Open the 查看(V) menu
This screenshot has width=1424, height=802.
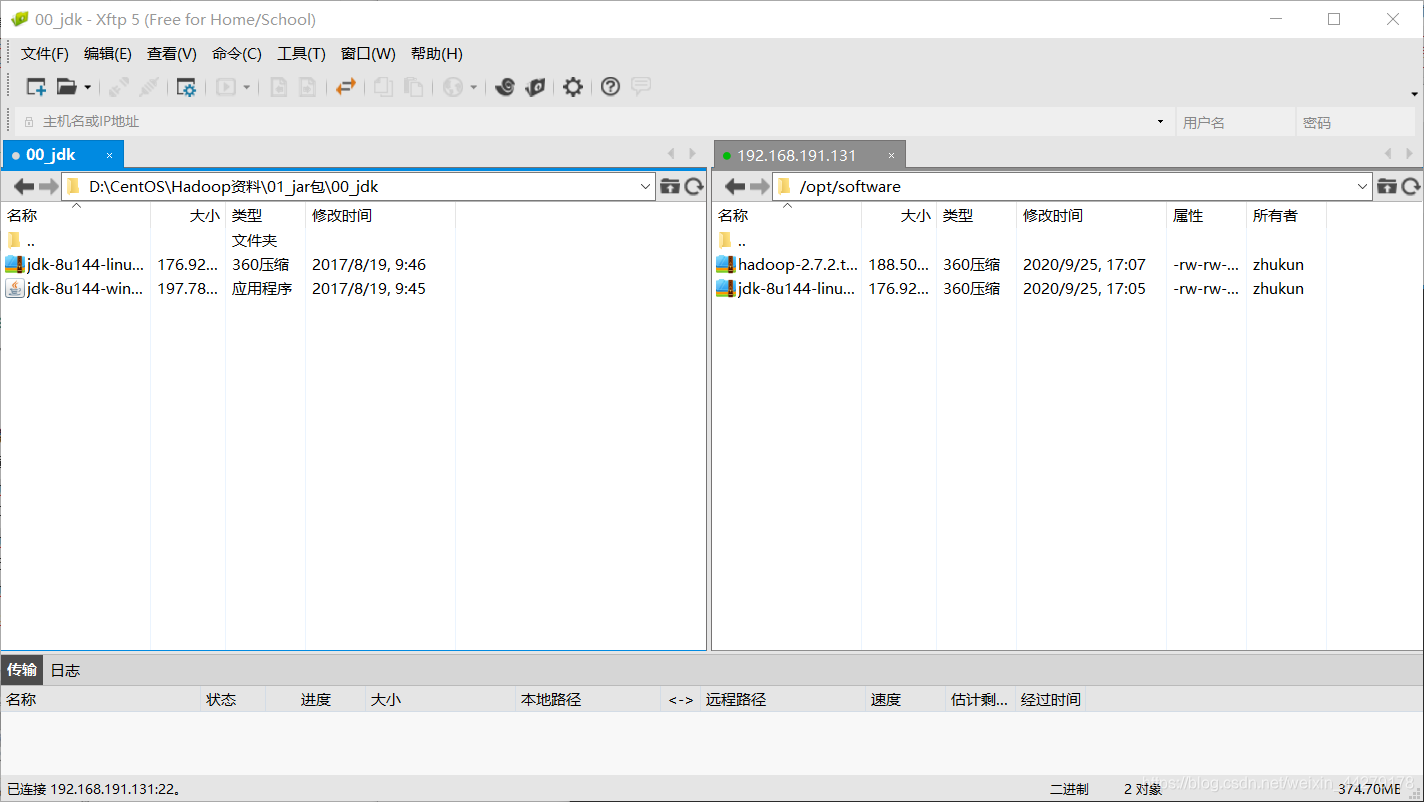click(x=172, y=54)
